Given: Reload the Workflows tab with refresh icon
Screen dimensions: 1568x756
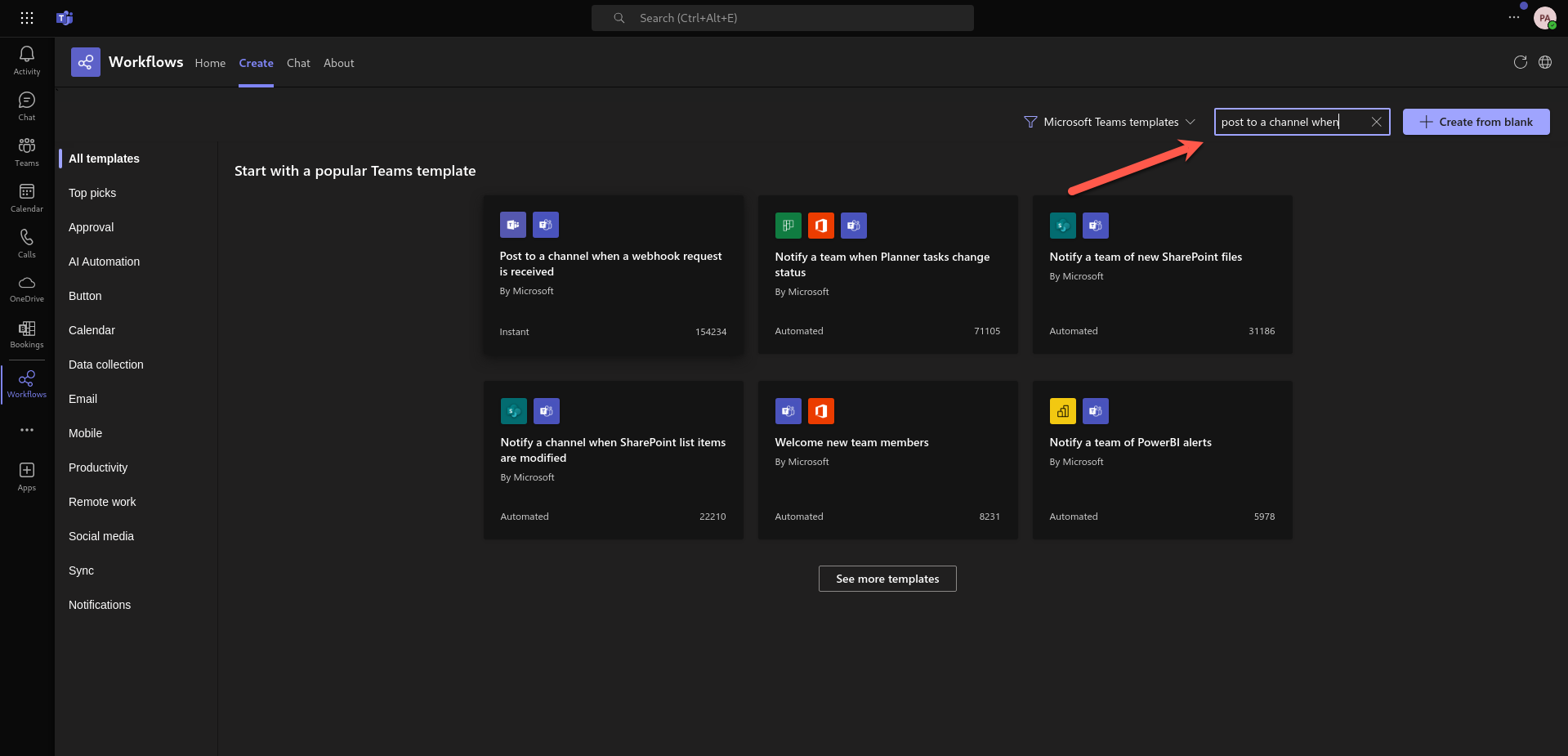Looking at the screenshot, I should click(1520, 62).
